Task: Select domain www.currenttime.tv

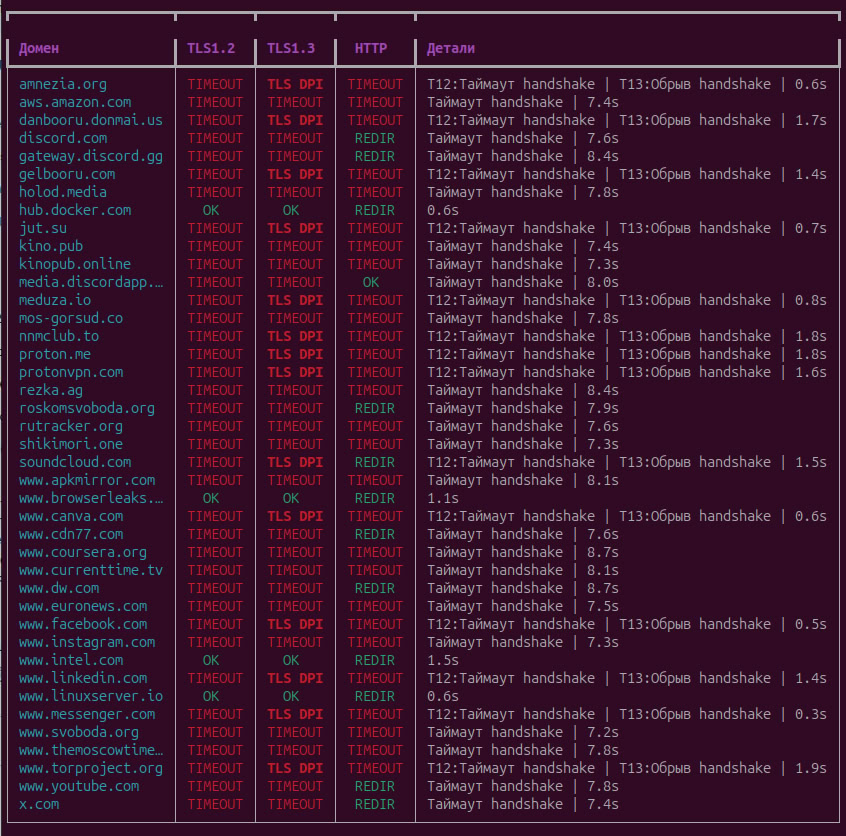Action: click(91, 570)
